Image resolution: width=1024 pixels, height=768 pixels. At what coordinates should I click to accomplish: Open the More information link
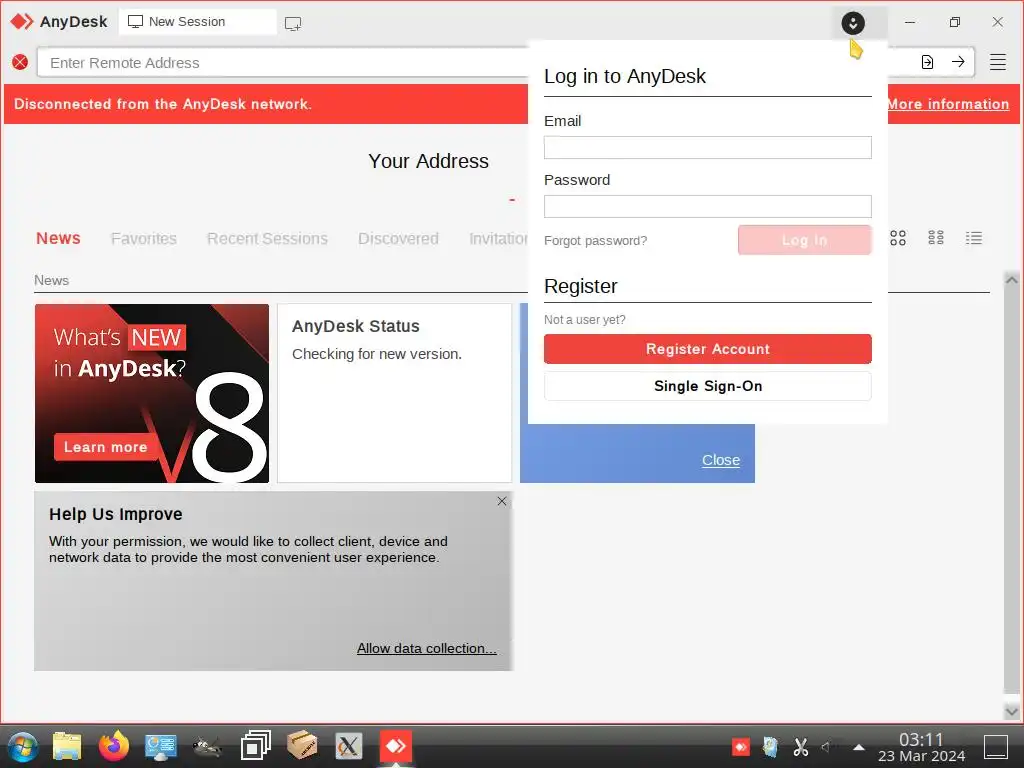[948, 104]
